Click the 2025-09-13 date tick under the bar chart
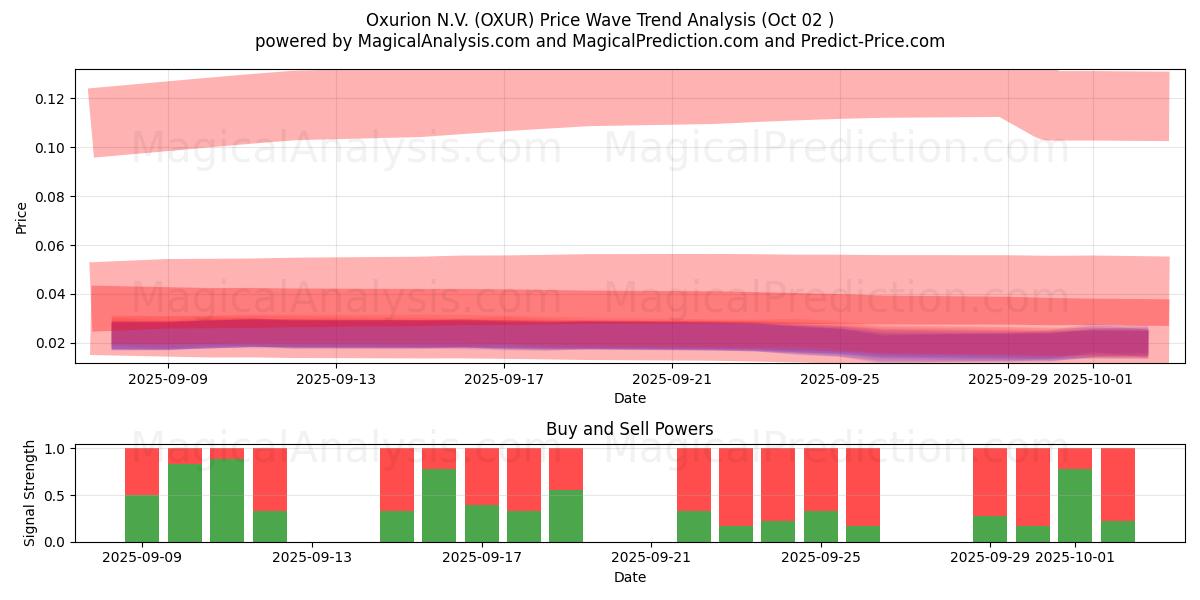 [x=312, y=558]
